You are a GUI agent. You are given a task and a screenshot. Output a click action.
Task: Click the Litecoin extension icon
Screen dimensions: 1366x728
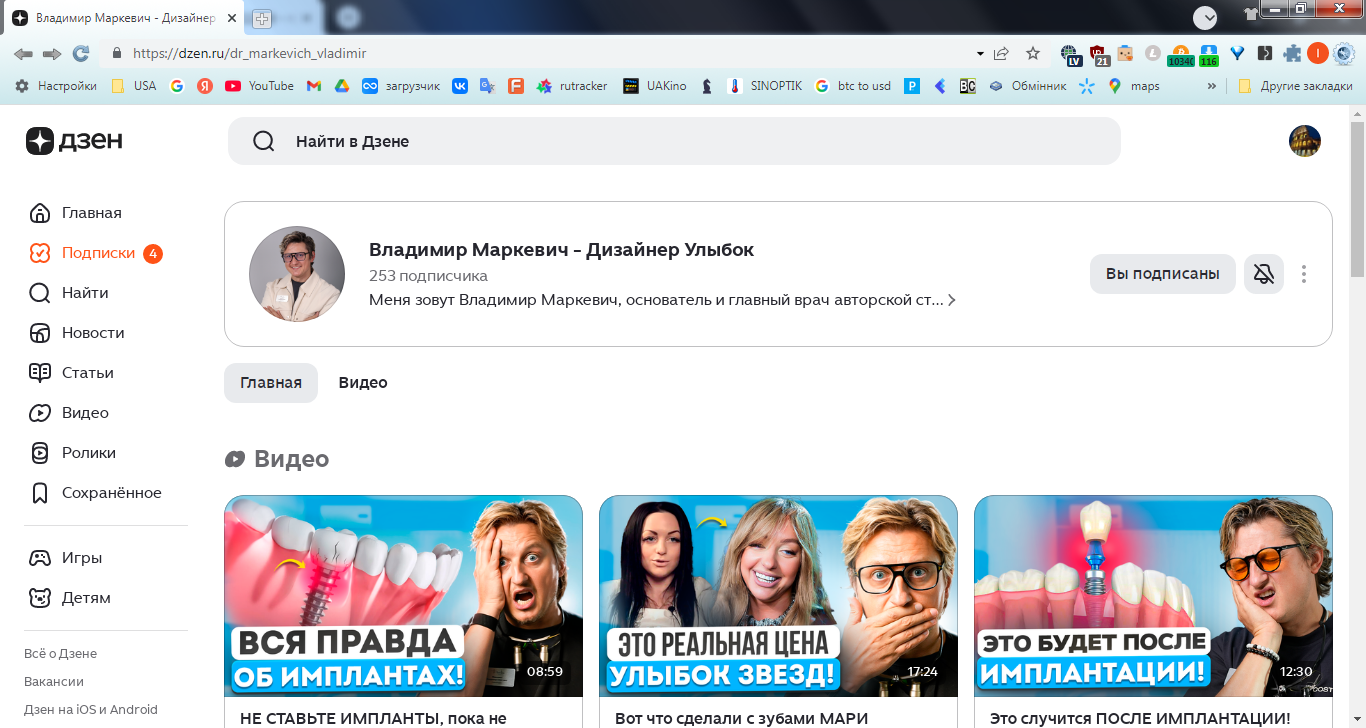[x=1153, y=53]
